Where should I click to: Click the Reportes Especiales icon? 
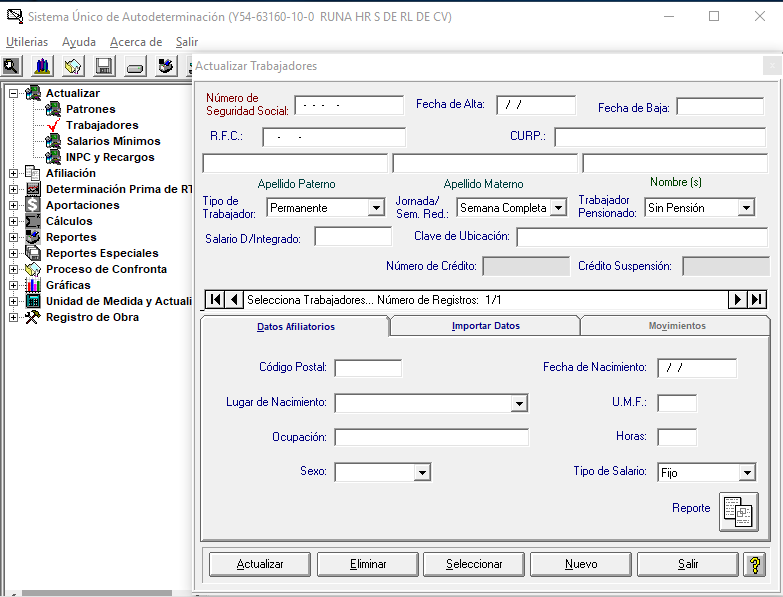point(32,253)
